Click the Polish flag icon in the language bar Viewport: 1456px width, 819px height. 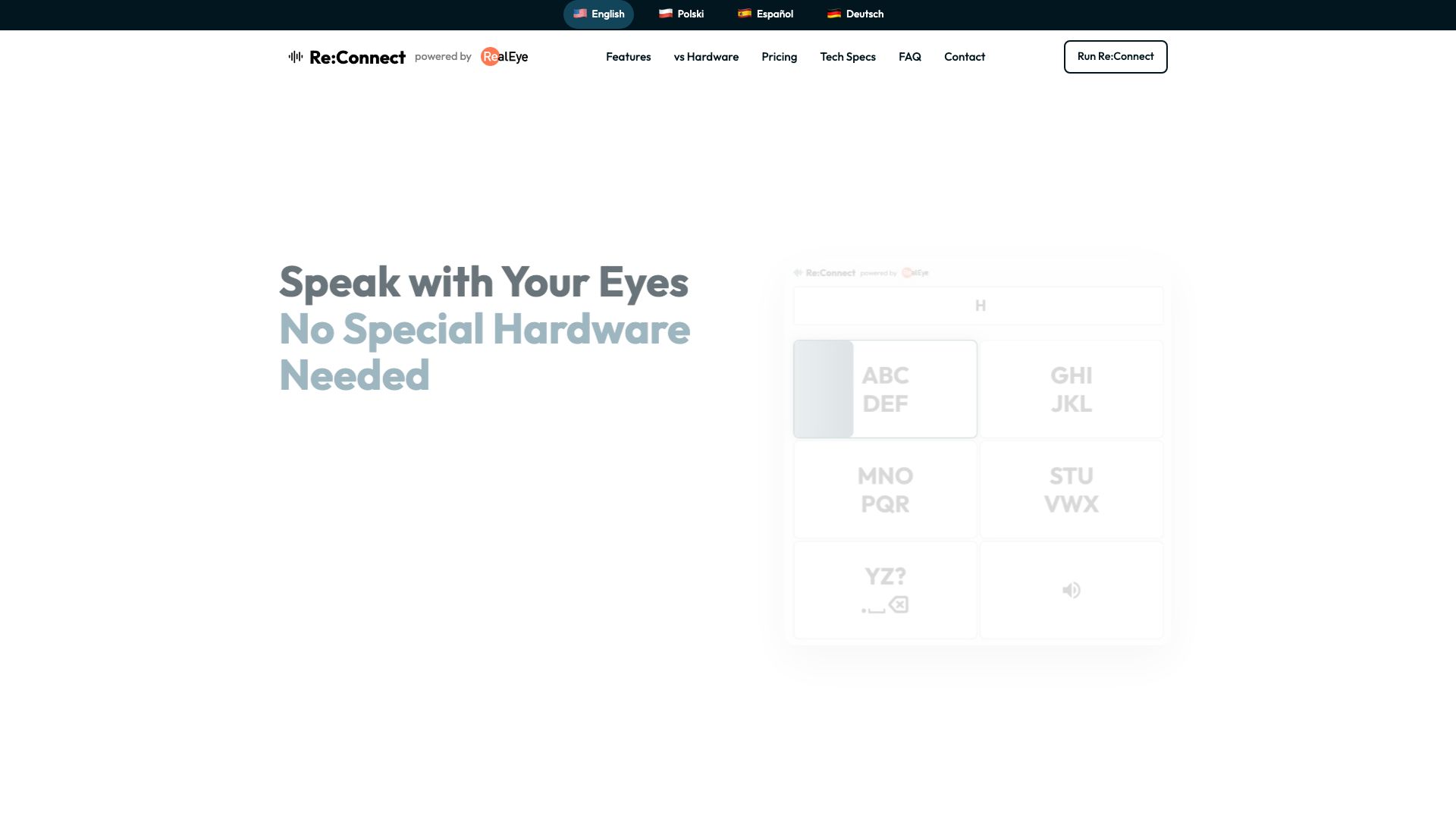tap(664, 14)
